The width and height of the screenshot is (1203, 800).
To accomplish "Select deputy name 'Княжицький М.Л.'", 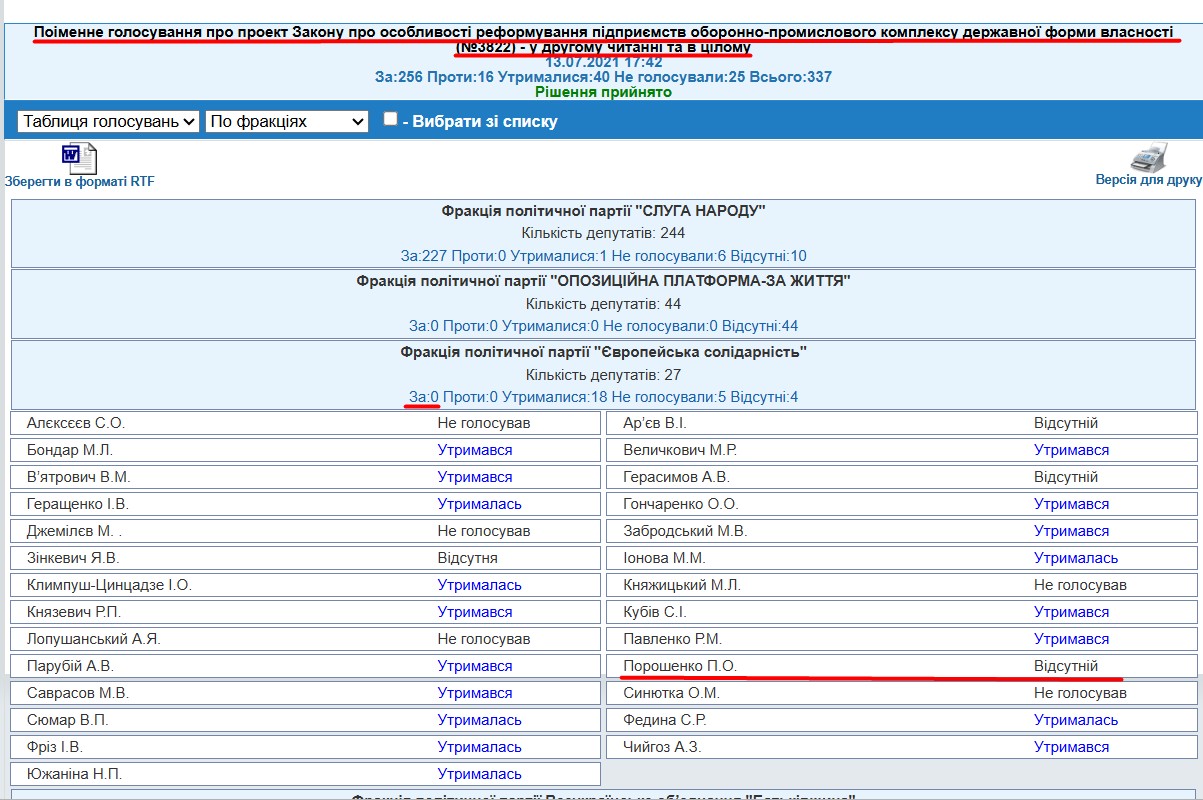I will pos(682,585).
